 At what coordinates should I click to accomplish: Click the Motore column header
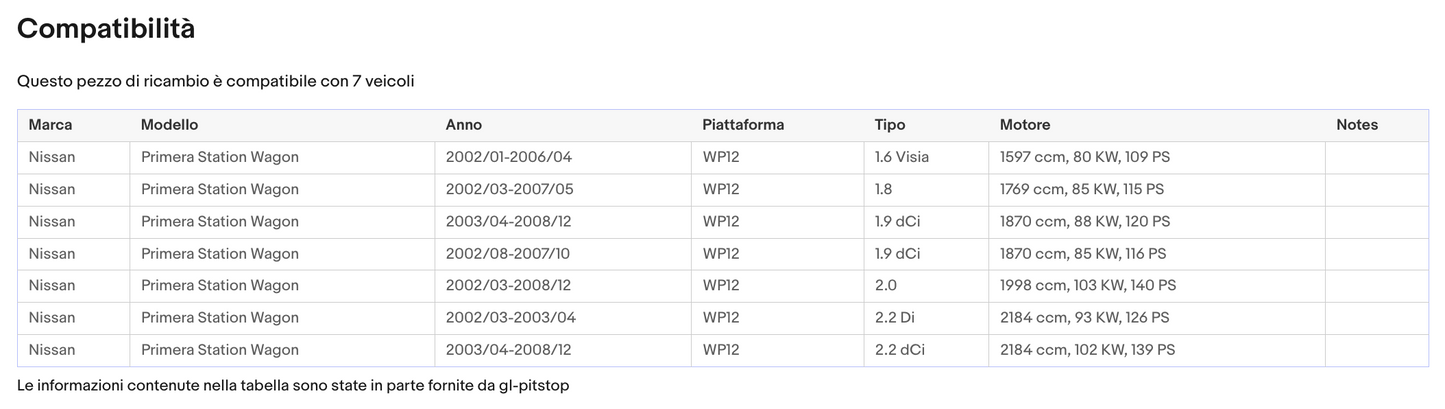pos(1024,125)
